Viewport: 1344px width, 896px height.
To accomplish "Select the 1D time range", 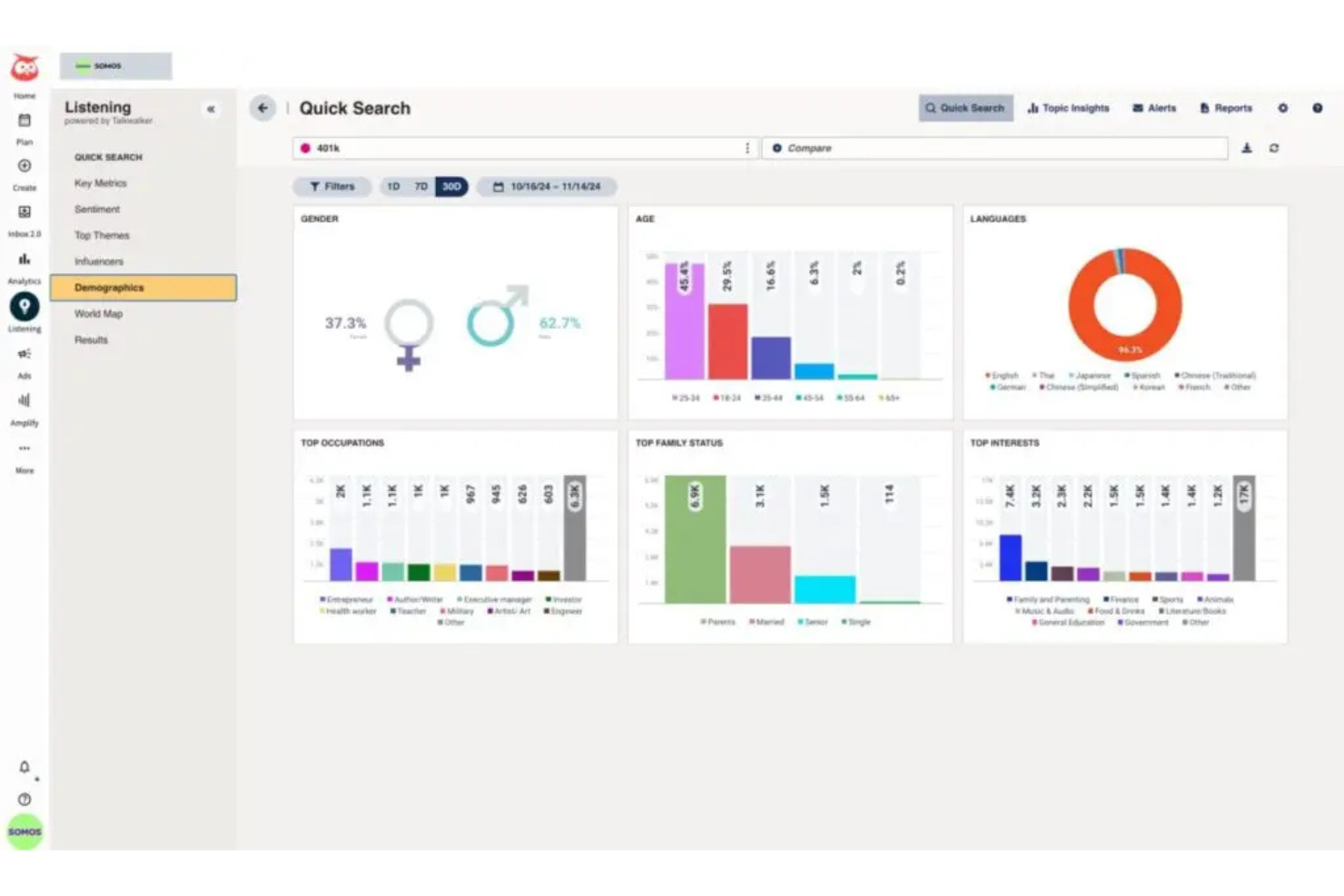I will (393, 187).
